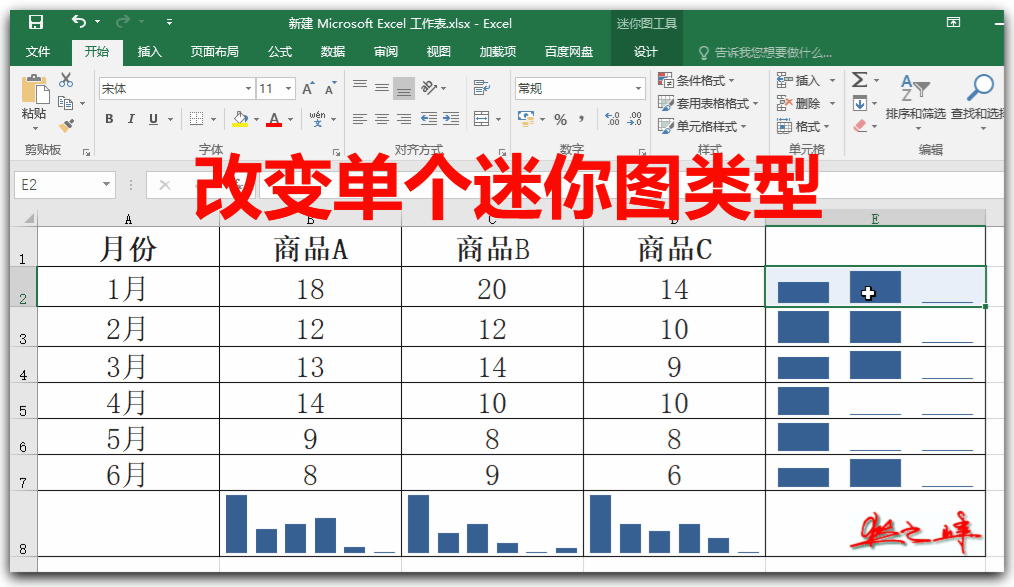Switch to the 设计 sparkline design tab
Screen dimensions: 1014x587
pos(645,52)
